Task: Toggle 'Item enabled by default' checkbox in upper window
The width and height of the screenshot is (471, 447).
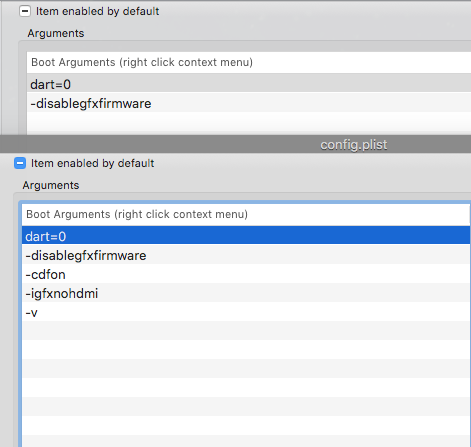Action: (25, 11)
